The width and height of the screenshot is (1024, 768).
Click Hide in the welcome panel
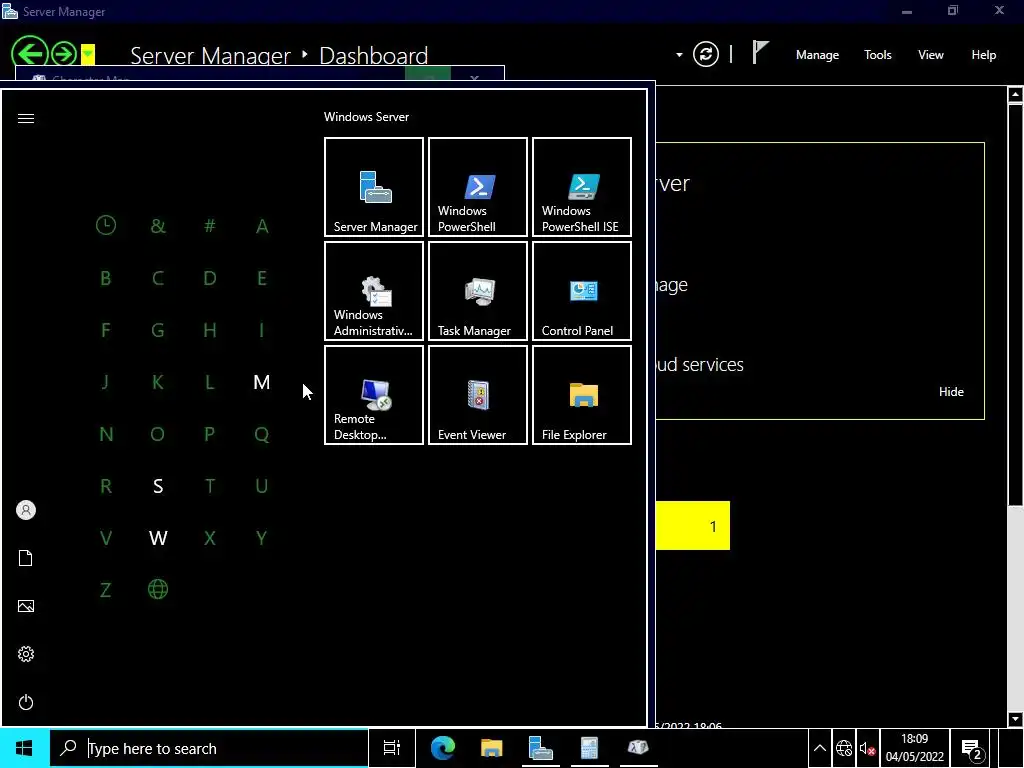tap(951, 392)
